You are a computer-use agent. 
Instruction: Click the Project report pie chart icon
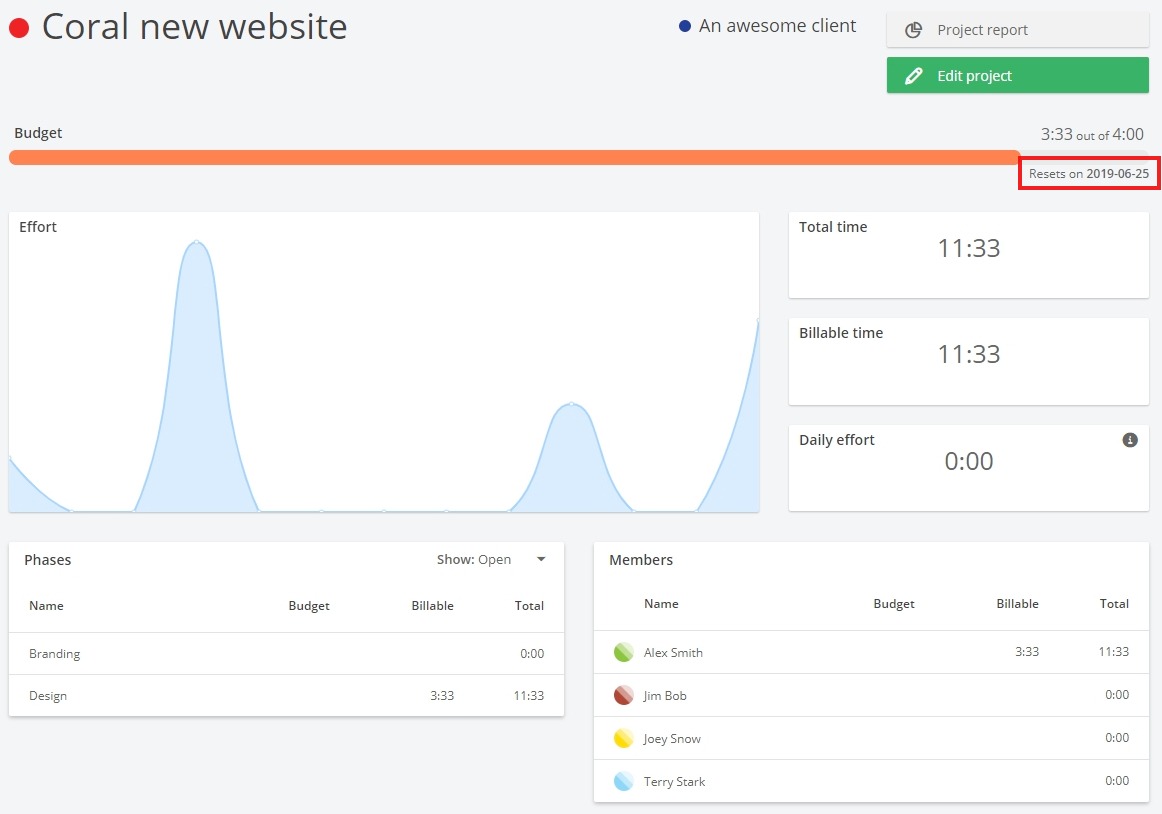(913, 30)
